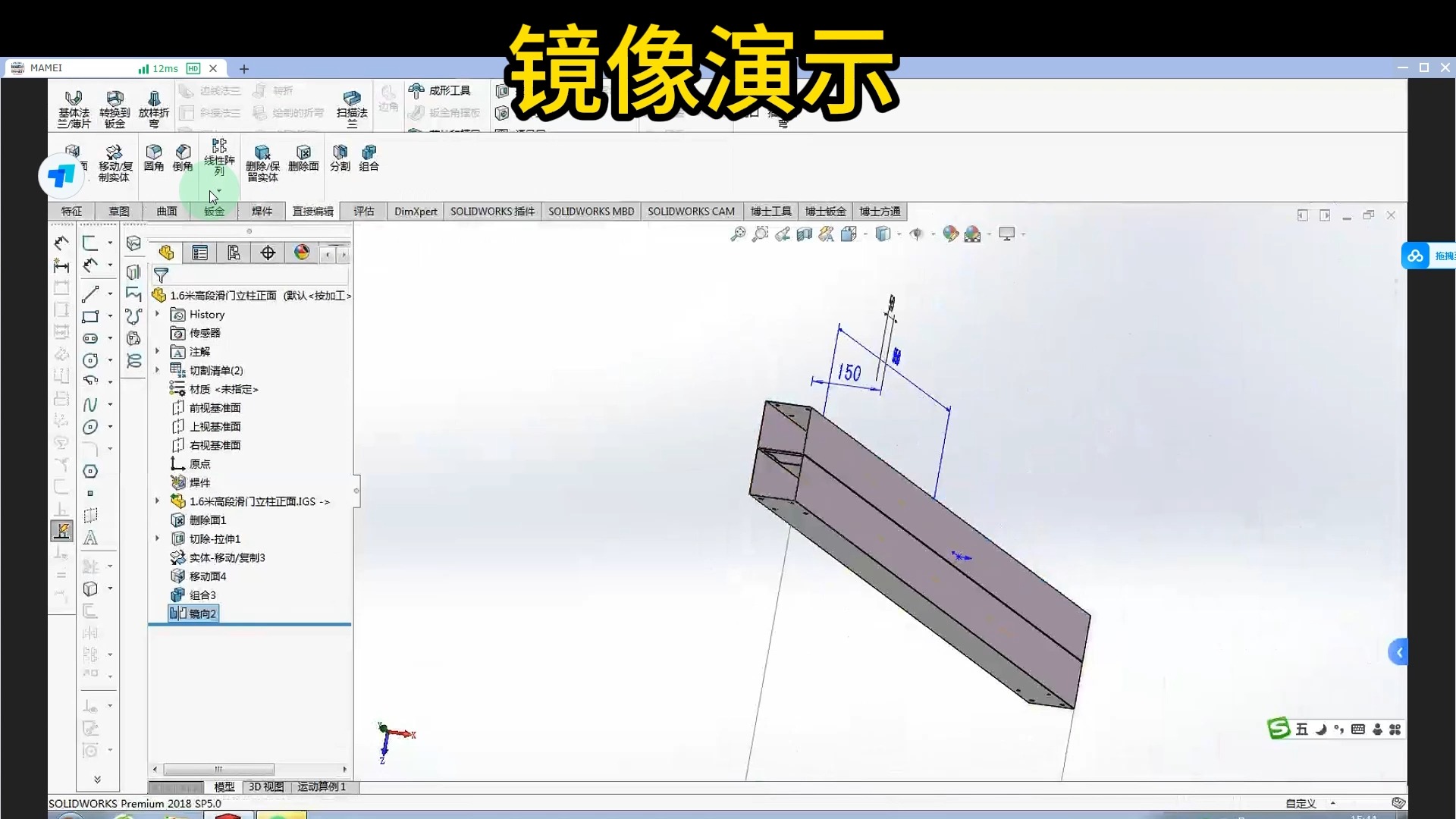Viewport: 1456px width, 819px height.
Task: Click the horizontal scrollbar below feature tree
Action: pos(218,768)
